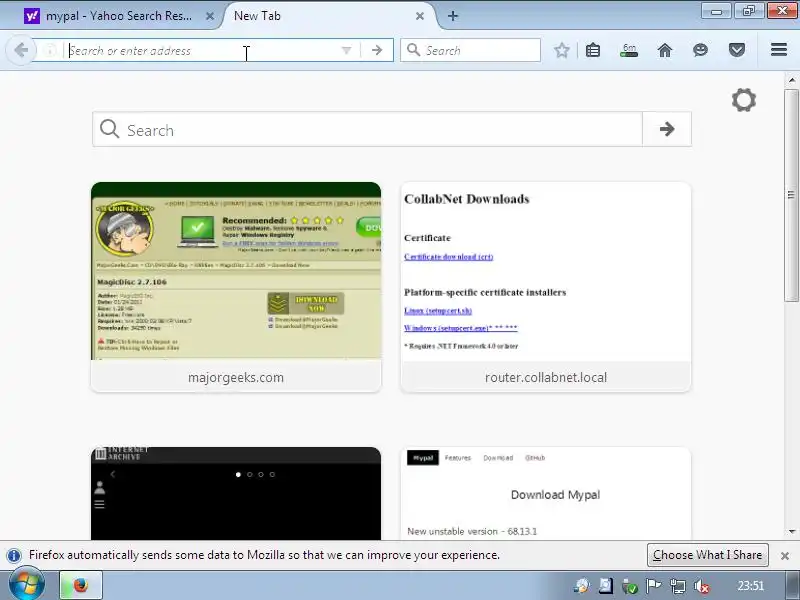
Task: Click the router.collabnet.local tile label
Action: (x=546, y=378)
